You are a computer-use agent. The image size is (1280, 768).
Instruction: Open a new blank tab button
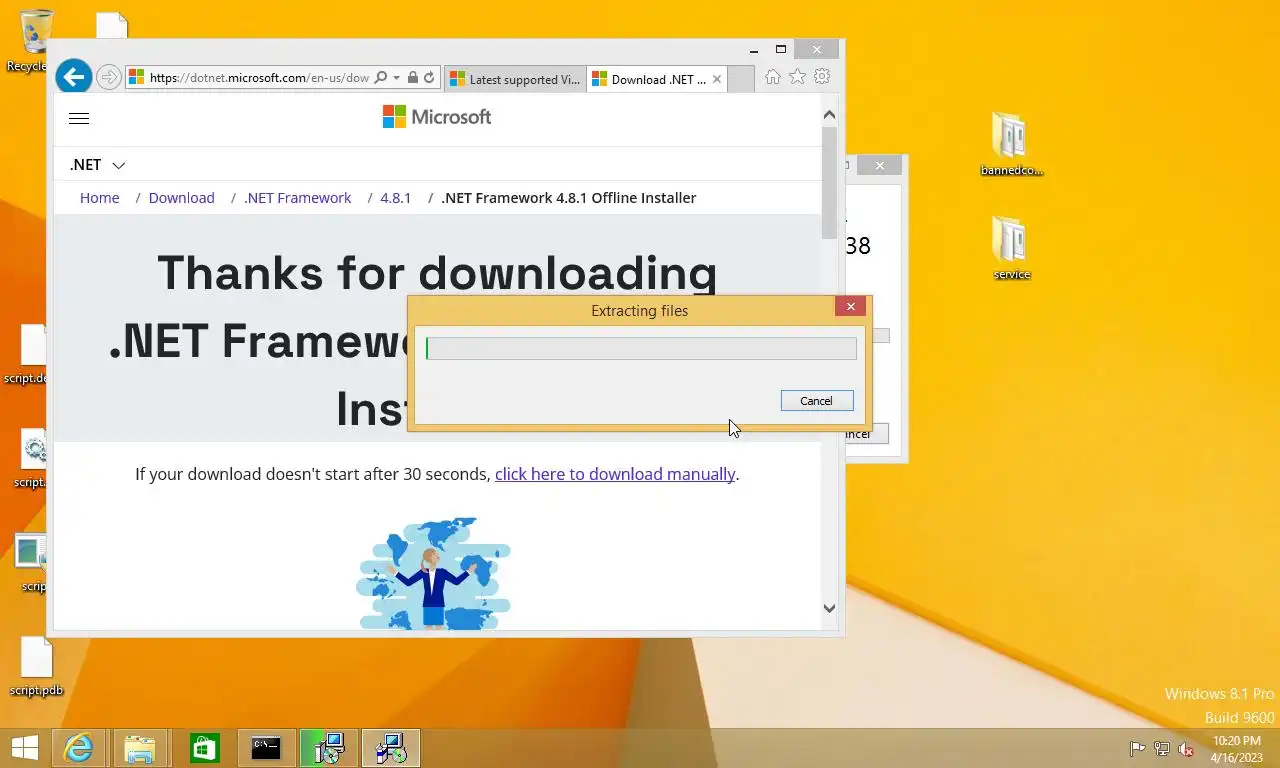(x=741, y=79)
